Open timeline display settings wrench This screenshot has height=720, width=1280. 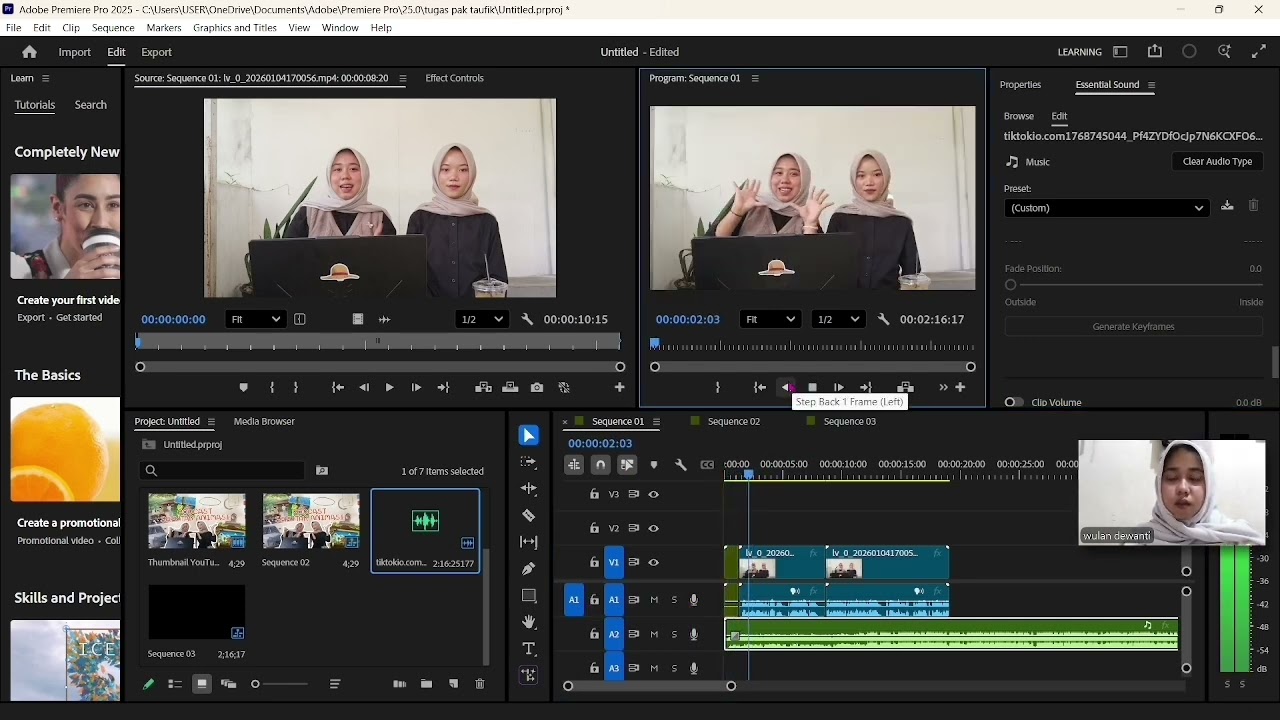pyautogui.click(x=681, y=465)
